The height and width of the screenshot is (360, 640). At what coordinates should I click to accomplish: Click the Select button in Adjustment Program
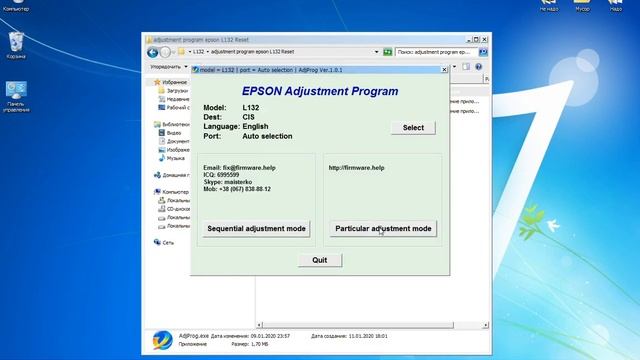pos(413,128)
